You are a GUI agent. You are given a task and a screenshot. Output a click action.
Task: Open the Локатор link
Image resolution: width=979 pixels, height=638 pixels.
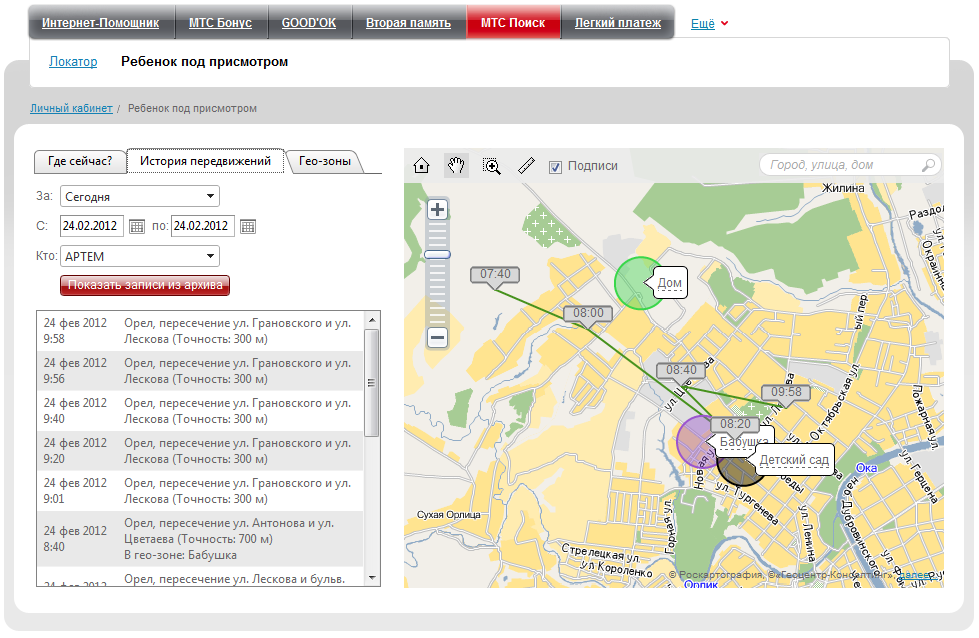coord(73,62)
